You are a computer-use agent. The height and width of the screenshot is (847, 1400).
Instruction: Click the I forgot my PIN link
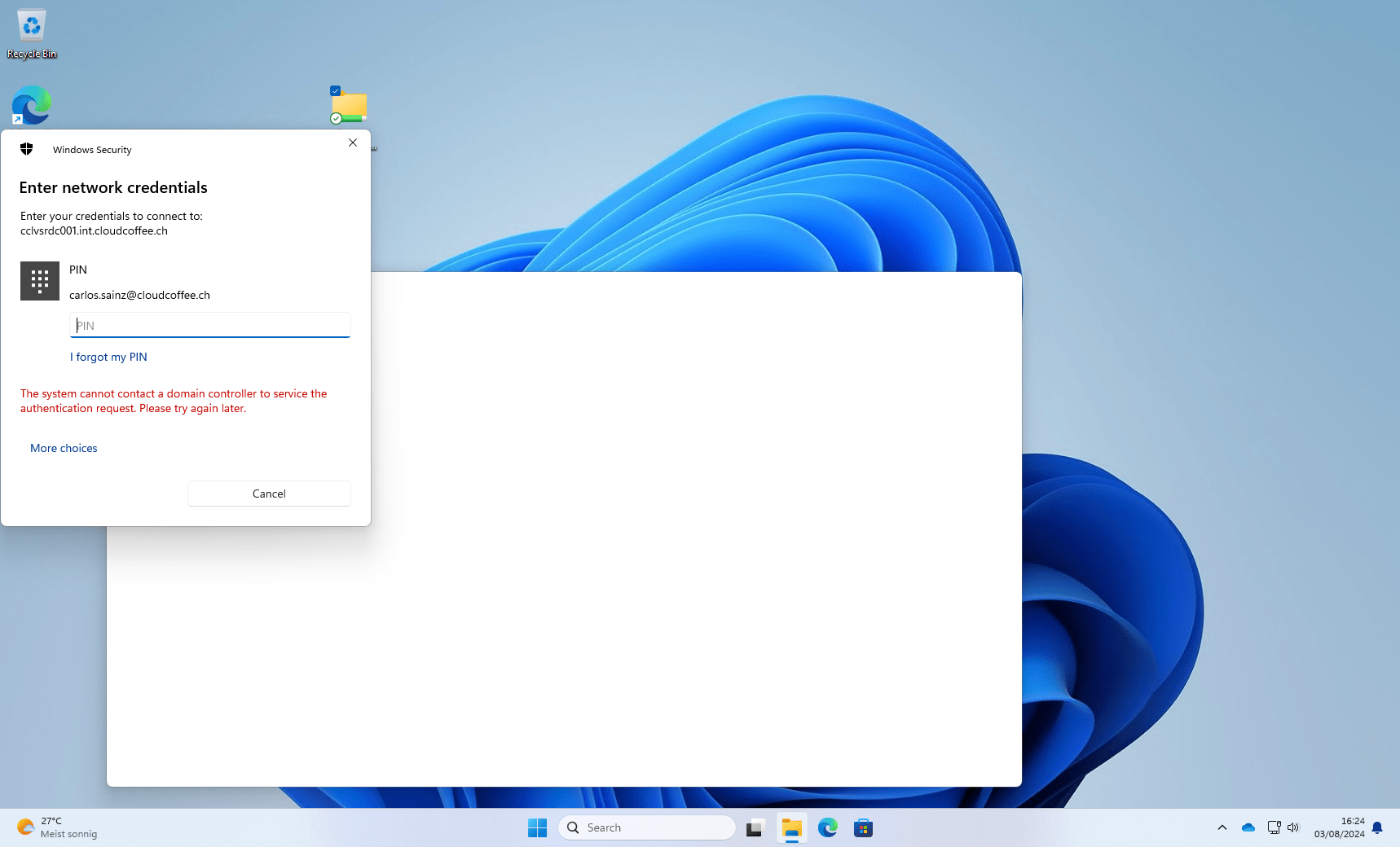pos(108,357)
